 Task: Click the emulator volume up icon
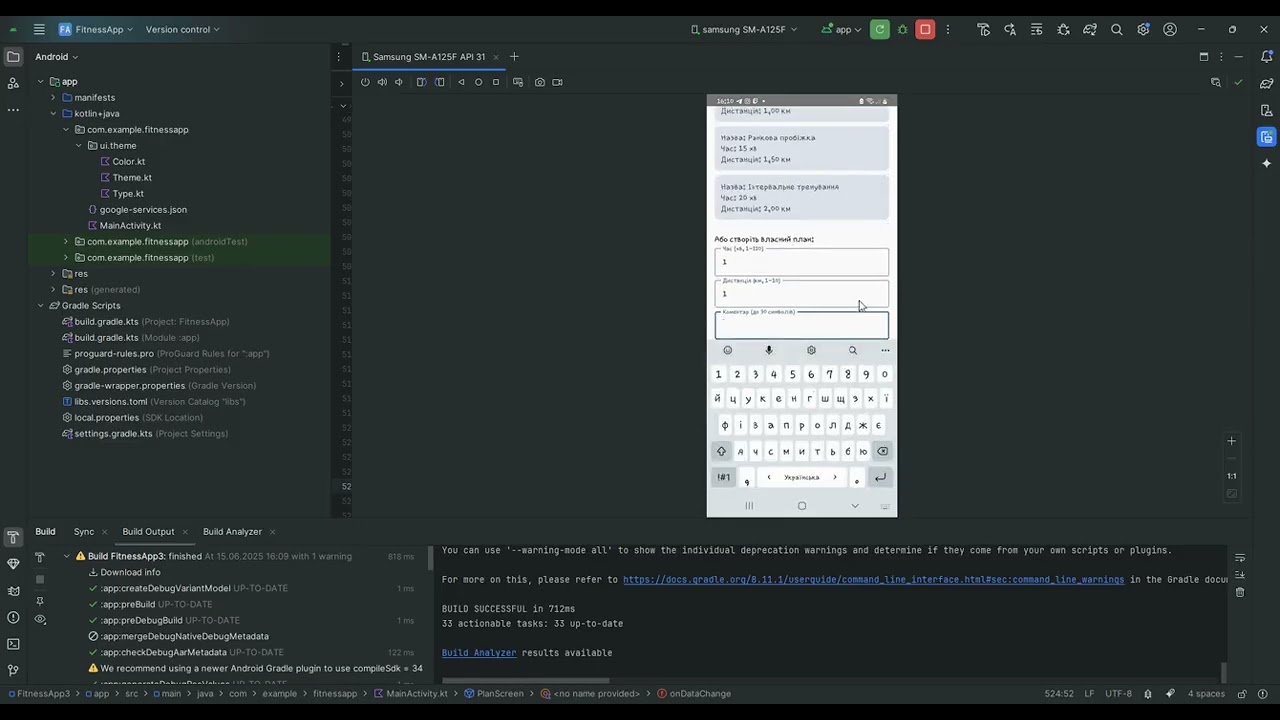382,82
